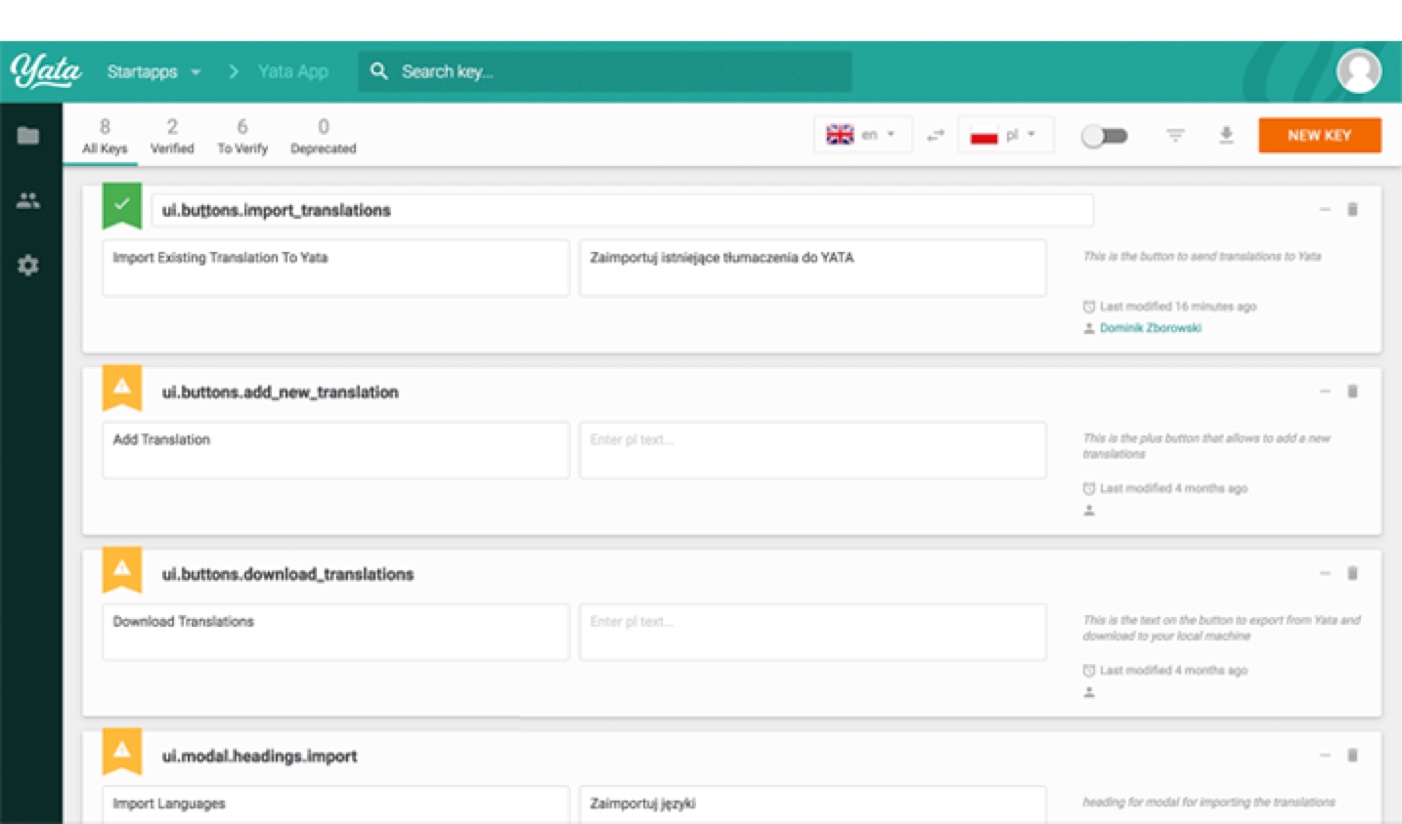Image resolution: width=1402 pixels, height=824 pixels.
Task: Click the user avatar in top right
Action: [1358, 72]
